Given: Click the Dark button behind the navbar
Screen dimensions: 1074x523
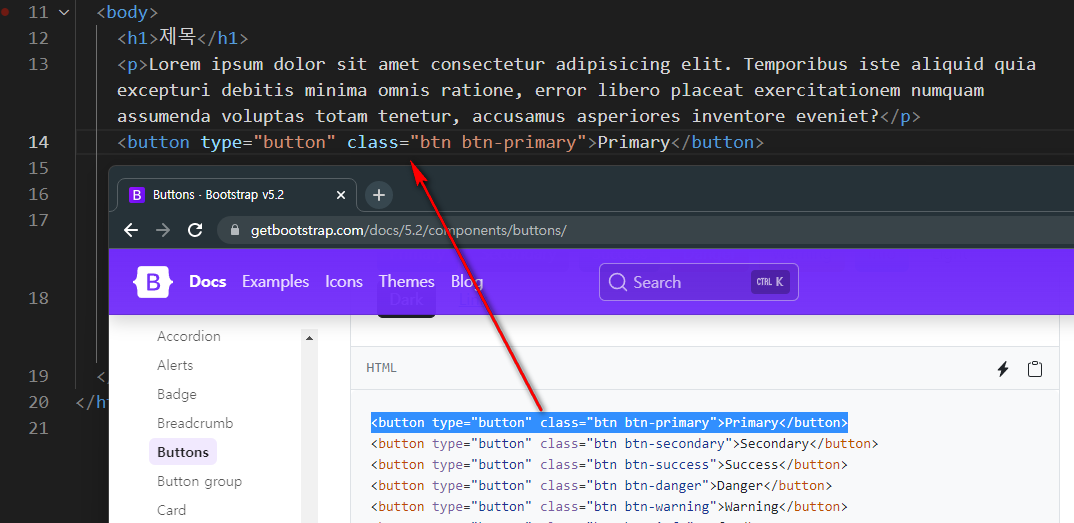Looking at the screenshot, I should 406,300.
